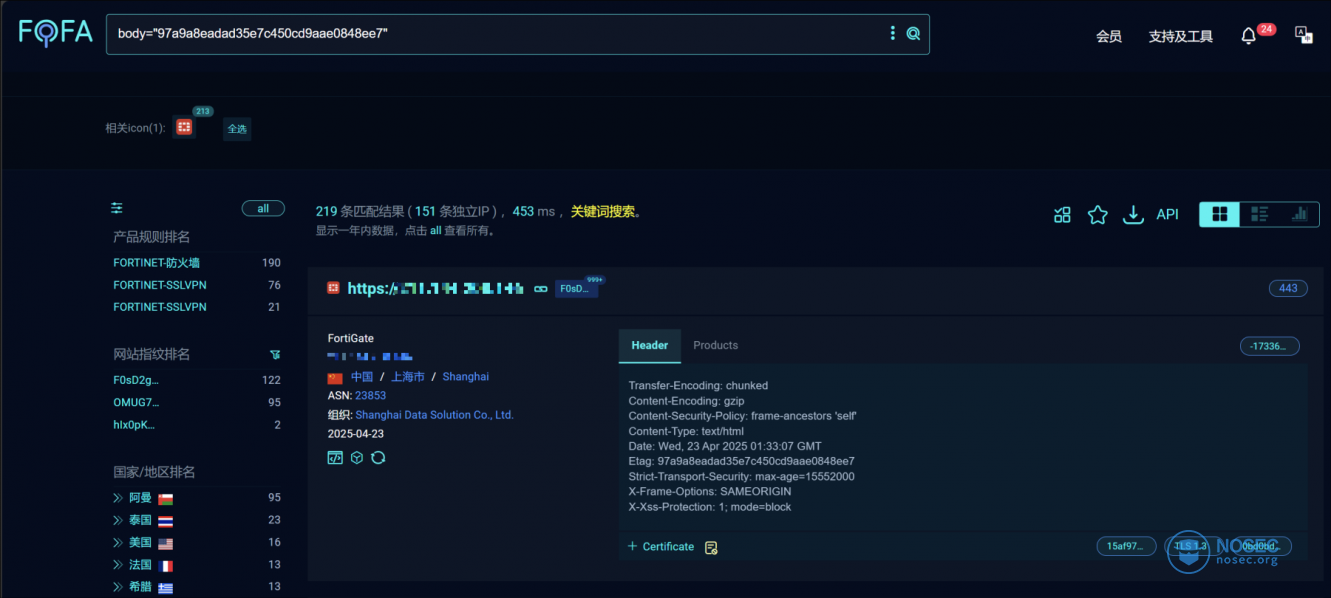The image size is (1331, 598).
Task: Open the notifications bell
Action: tap(1248, 36)
